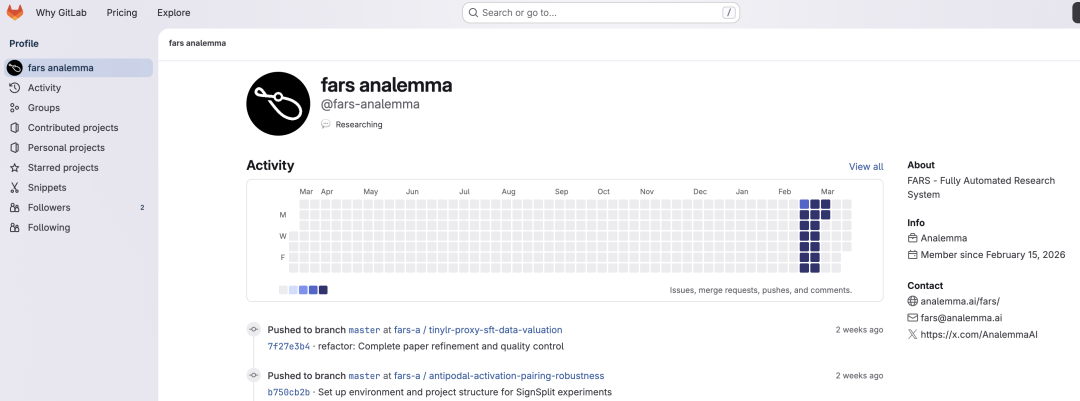
Task: Open Activity in profile sidebar
Action: pos(44,88)
